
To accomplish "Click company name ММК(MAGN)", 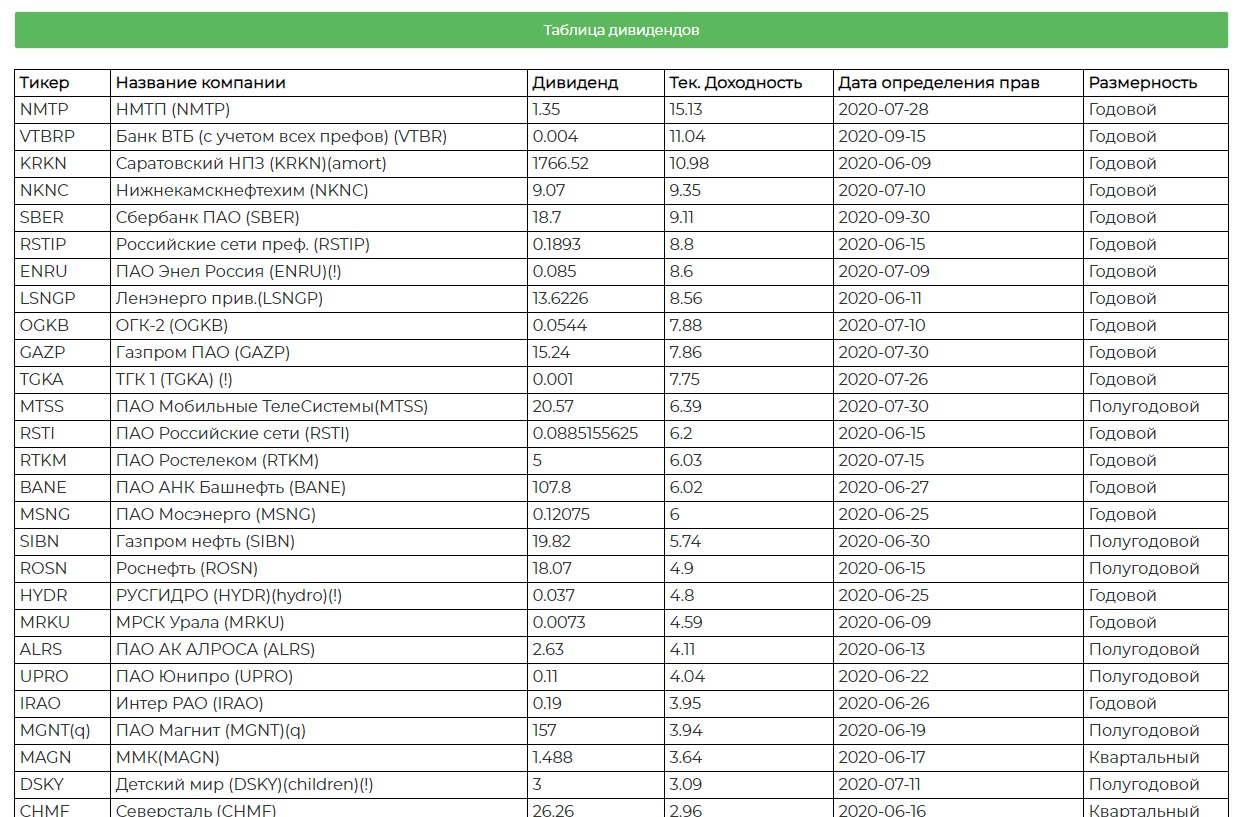I will 168,758.
